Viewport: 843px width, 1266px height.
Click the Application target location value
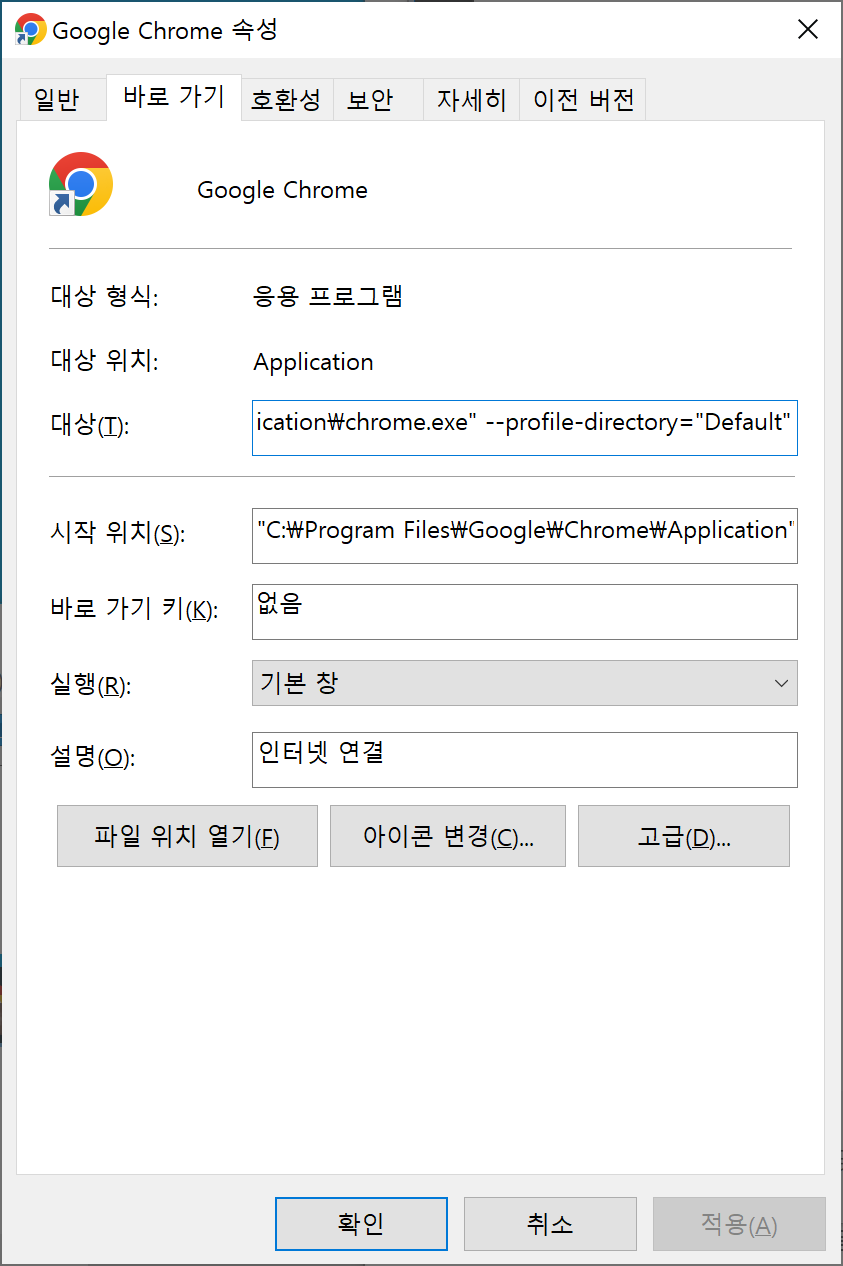tap(313, 362)
